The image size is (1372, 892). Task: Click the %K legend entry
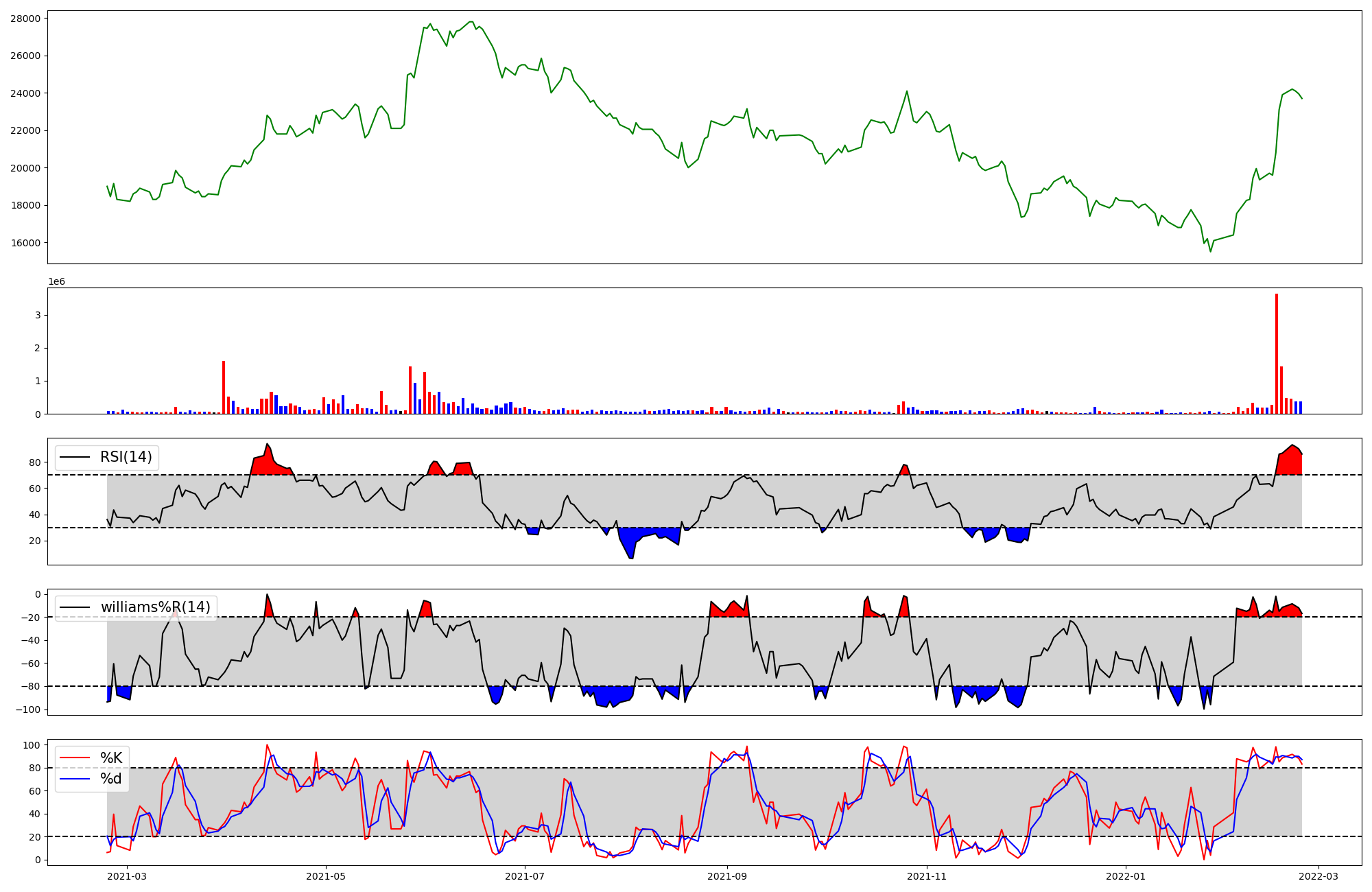[x=111, y=758]
